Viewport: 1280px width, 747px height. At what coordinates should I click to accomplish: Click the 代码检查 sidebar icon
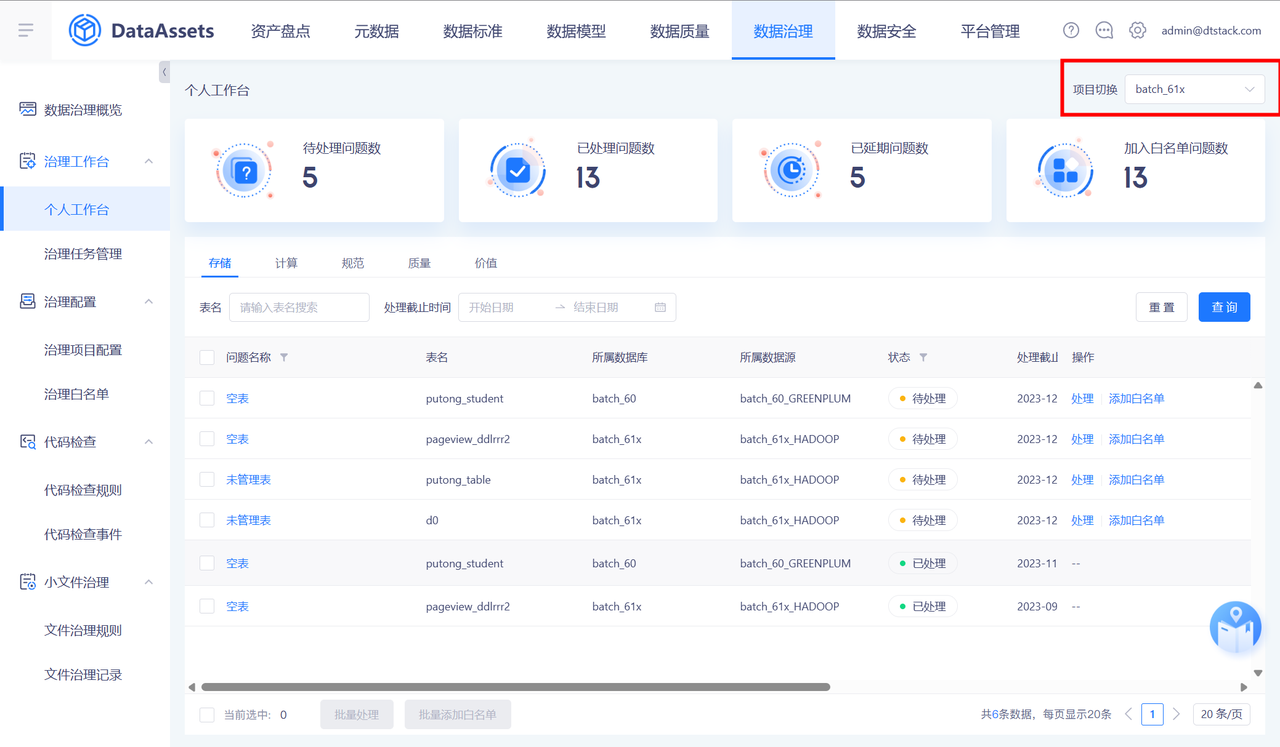pyautogui.click(x=28, y=441)
